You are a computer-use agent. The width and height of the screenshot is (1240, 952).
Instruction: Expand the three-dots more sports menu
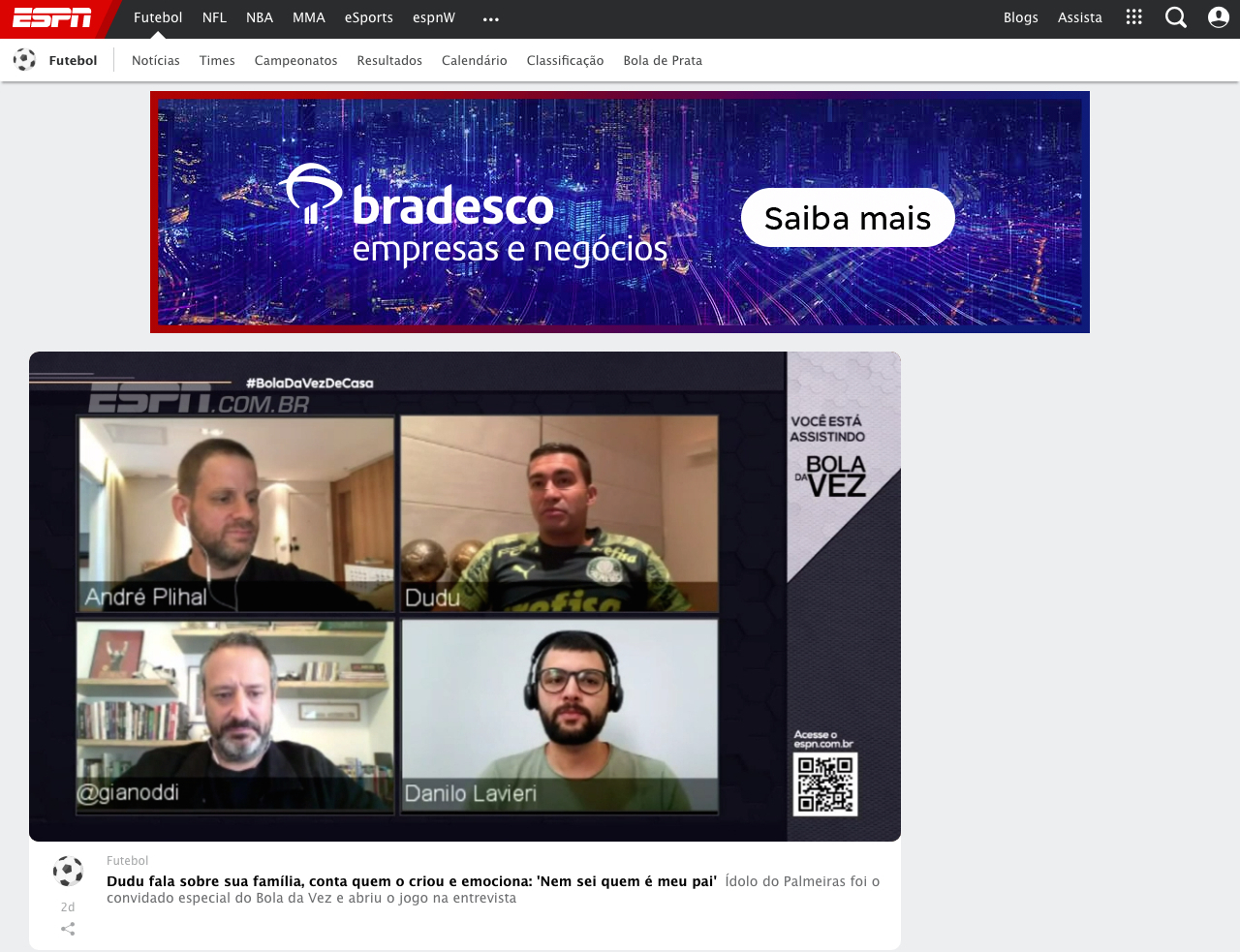coord(491,18)
